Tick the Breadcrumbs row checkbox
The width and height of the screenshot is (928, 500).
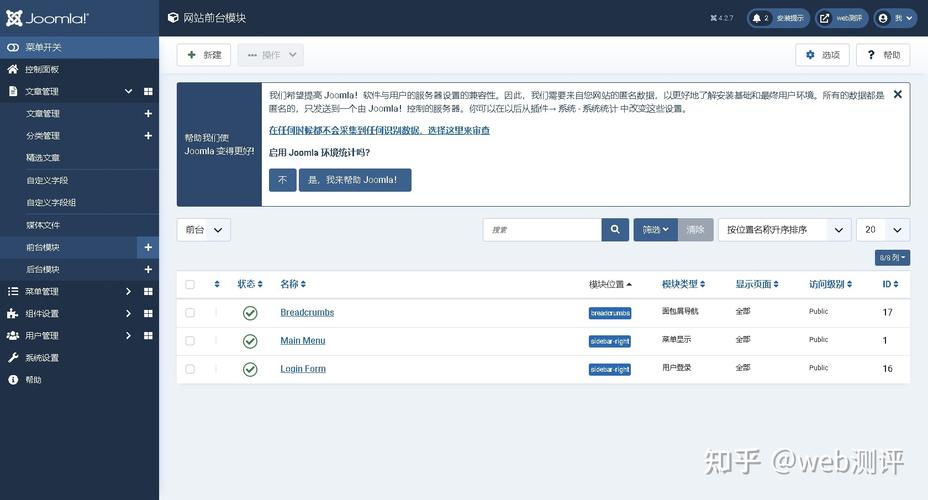(x=190, y=312)
